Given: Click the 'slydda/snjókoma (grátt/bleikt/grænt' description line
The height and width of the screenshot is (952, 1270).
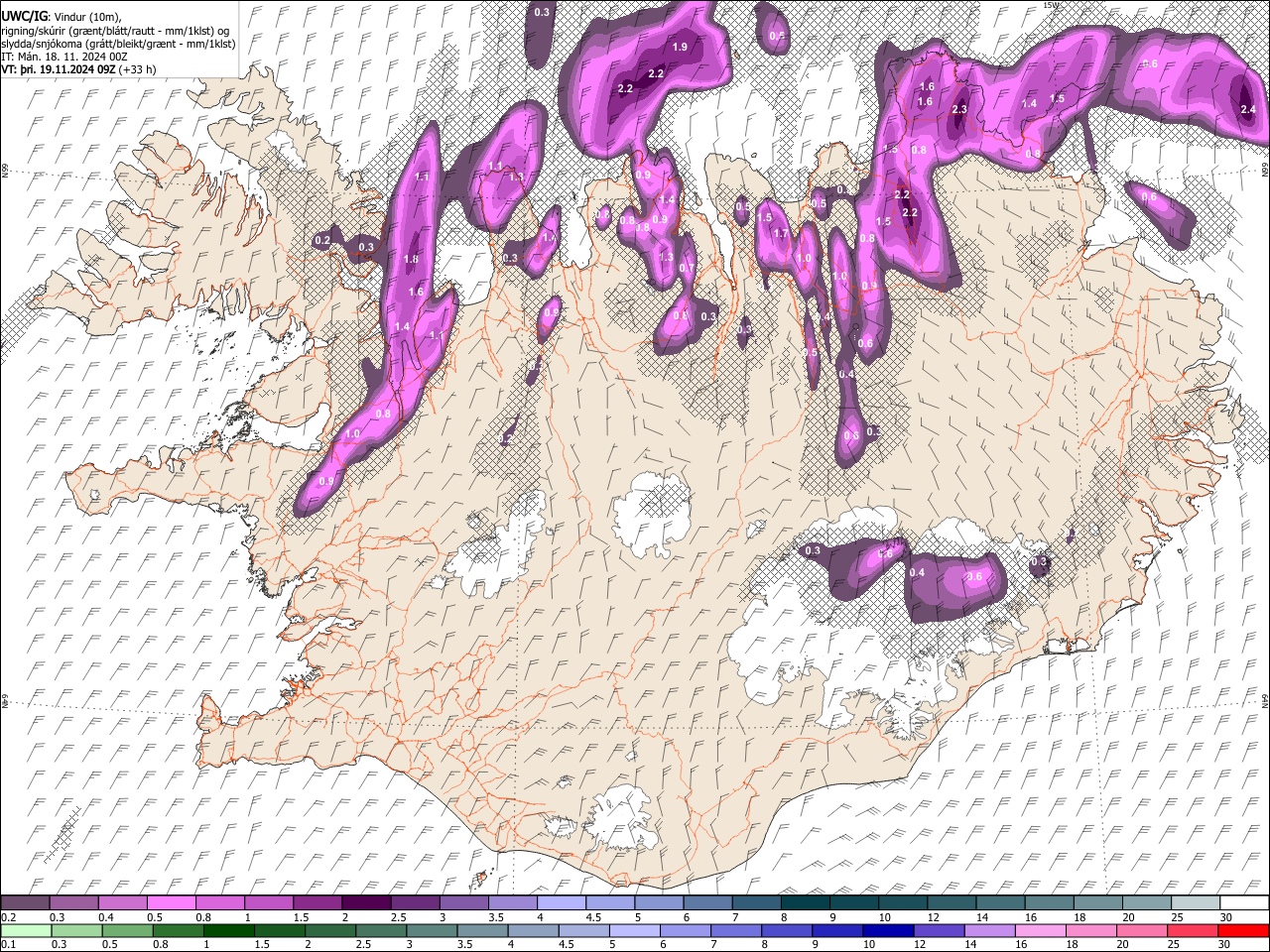Looking at the screenshot, I should tap(118, 44).
